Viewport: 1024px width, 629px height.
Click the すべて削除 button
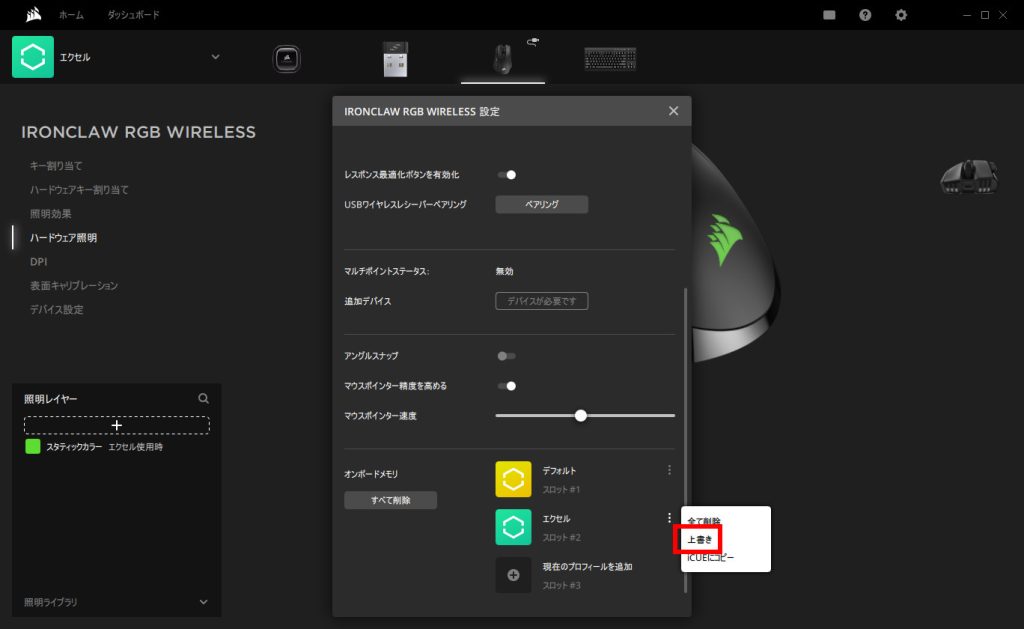pyautogui.click(x=391, y=500)
